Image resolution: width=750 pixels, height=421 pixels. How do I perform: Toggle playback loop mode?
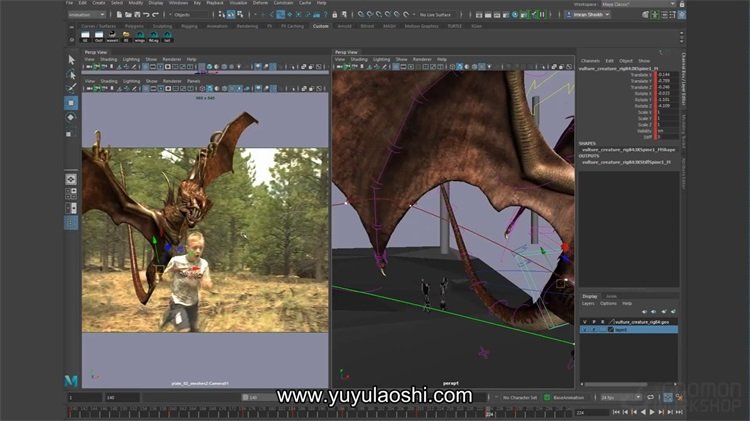651,398
